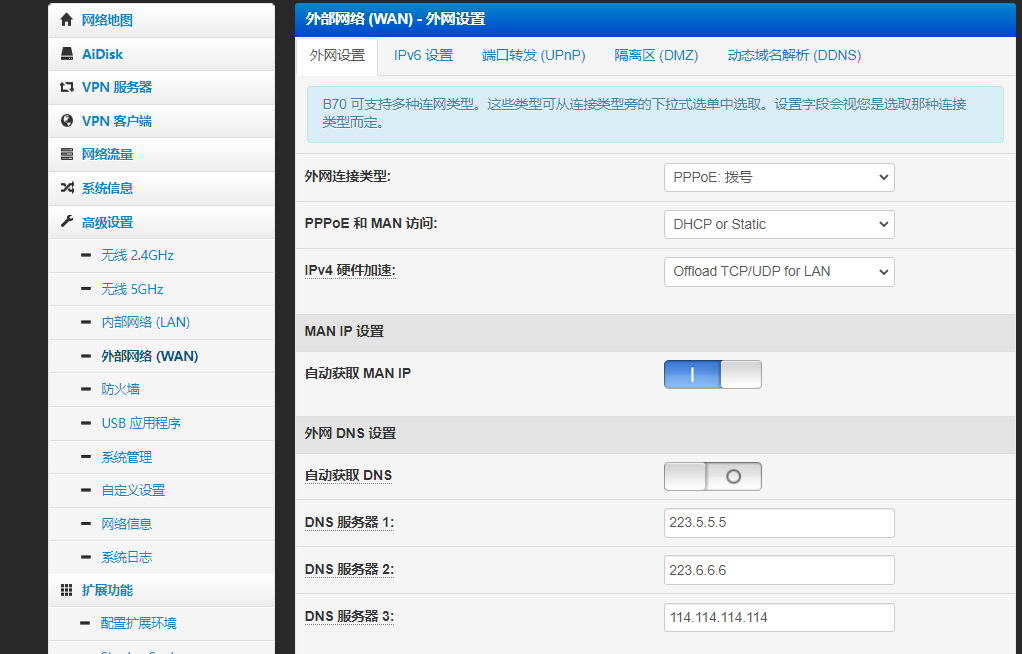The width and height of the screenshot is (1022, 654).
Task: Open the IPv4 硬件加速 dropdown
Action: [x=779, y=272]
